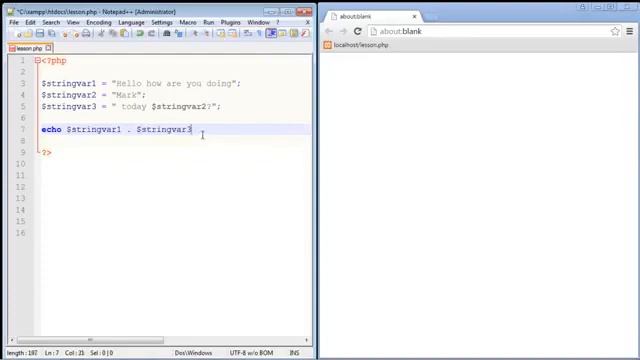This screenshot has width=640, height=360.
Task: Open the Encoding menu
Action: pyautogui.click(x=99, y=22)
